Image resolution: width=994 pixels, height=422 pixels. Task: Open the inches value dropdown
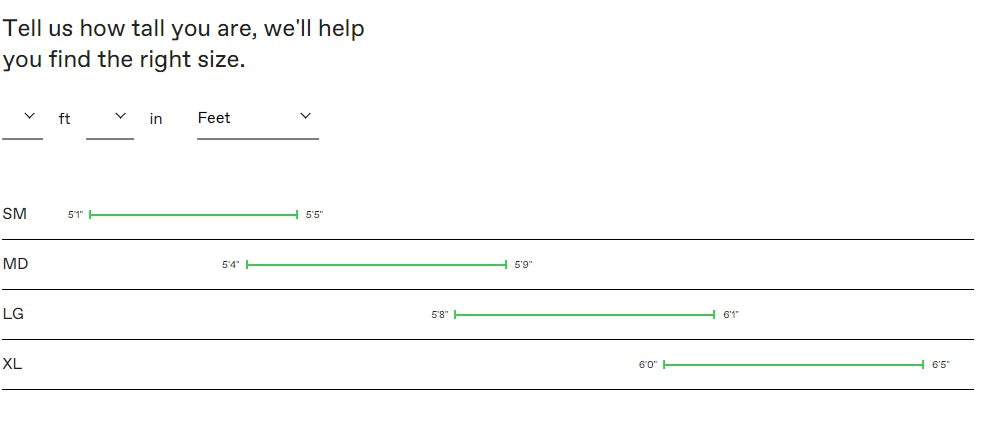(x=110, y=119)
